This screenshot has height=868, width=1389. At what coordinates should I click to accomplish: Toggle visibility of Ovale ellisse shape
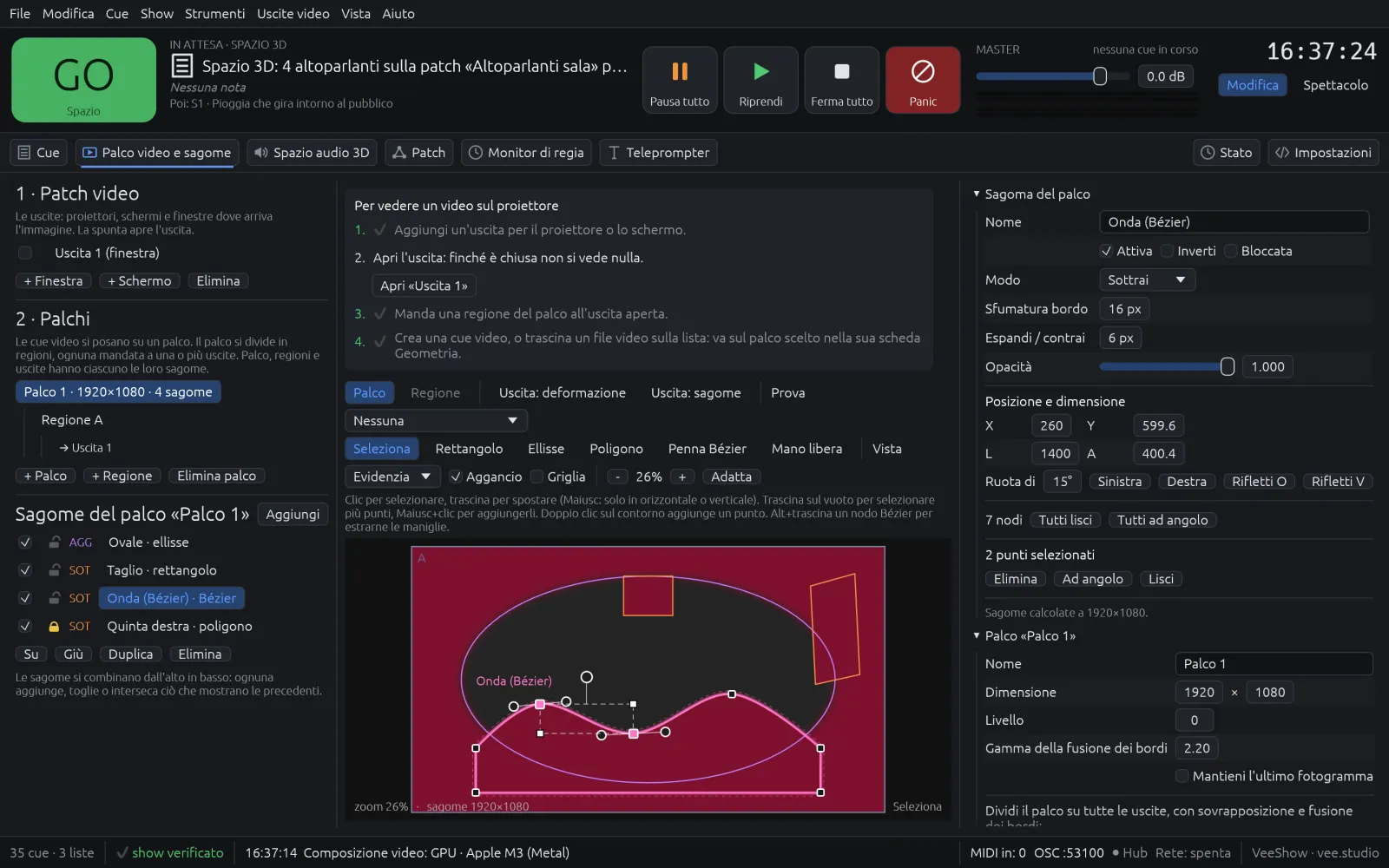tap(25, 542)
